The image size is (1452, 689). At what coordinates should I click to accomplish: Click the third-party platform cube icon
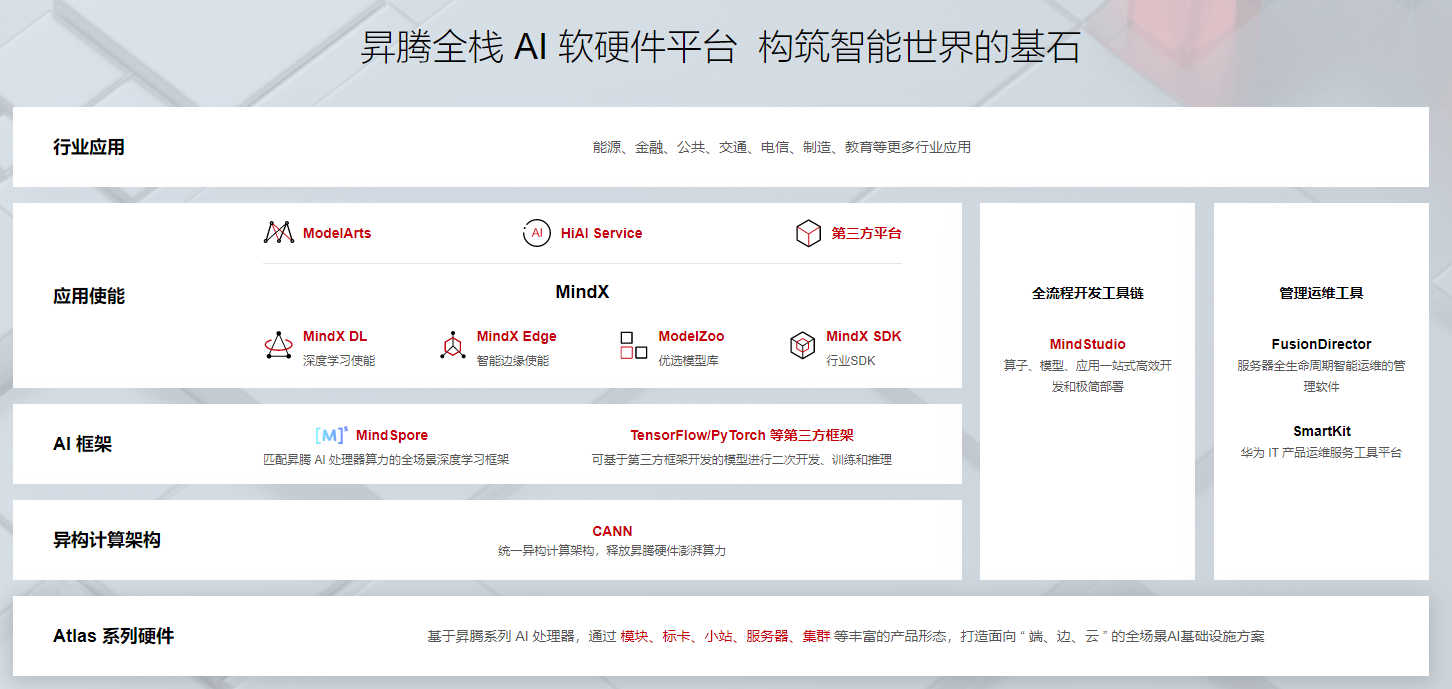coord(808,233)
